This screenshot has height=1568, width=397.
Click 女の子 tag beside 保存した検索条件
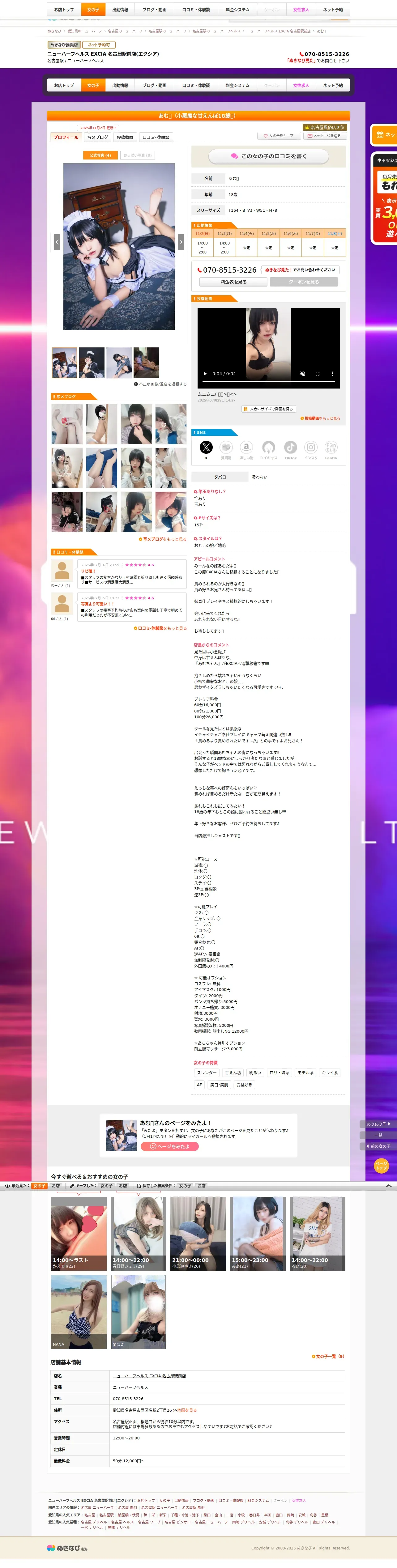(x=185, y=1186)
